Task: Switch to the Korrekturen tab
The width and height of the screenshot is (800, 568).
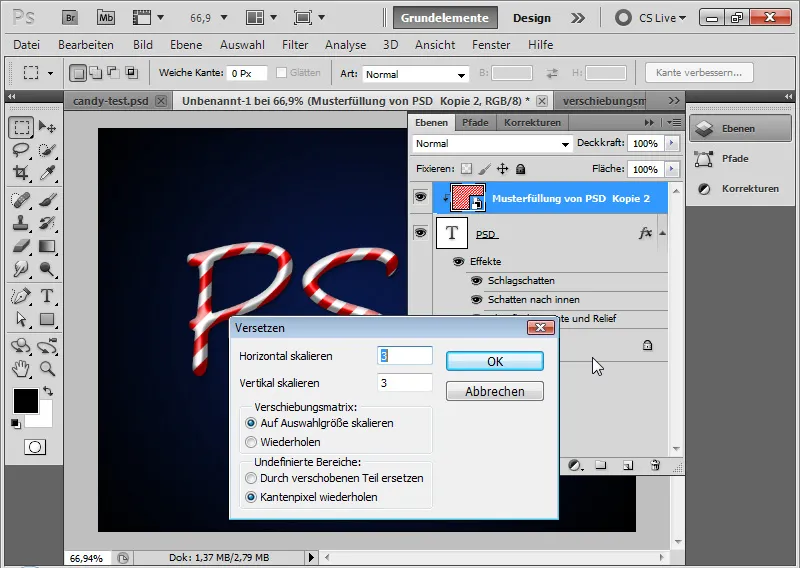Action: [532, 122]
